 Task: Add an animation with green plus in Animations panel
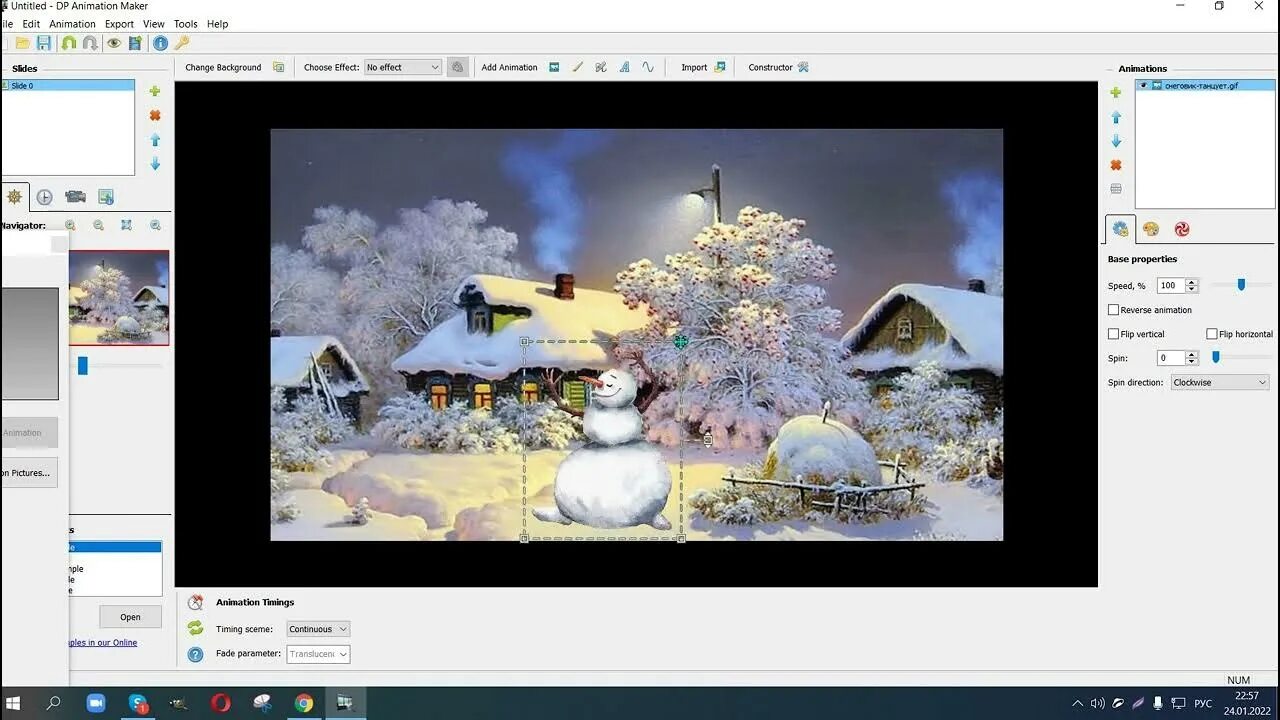click(x=1116, y=92)
